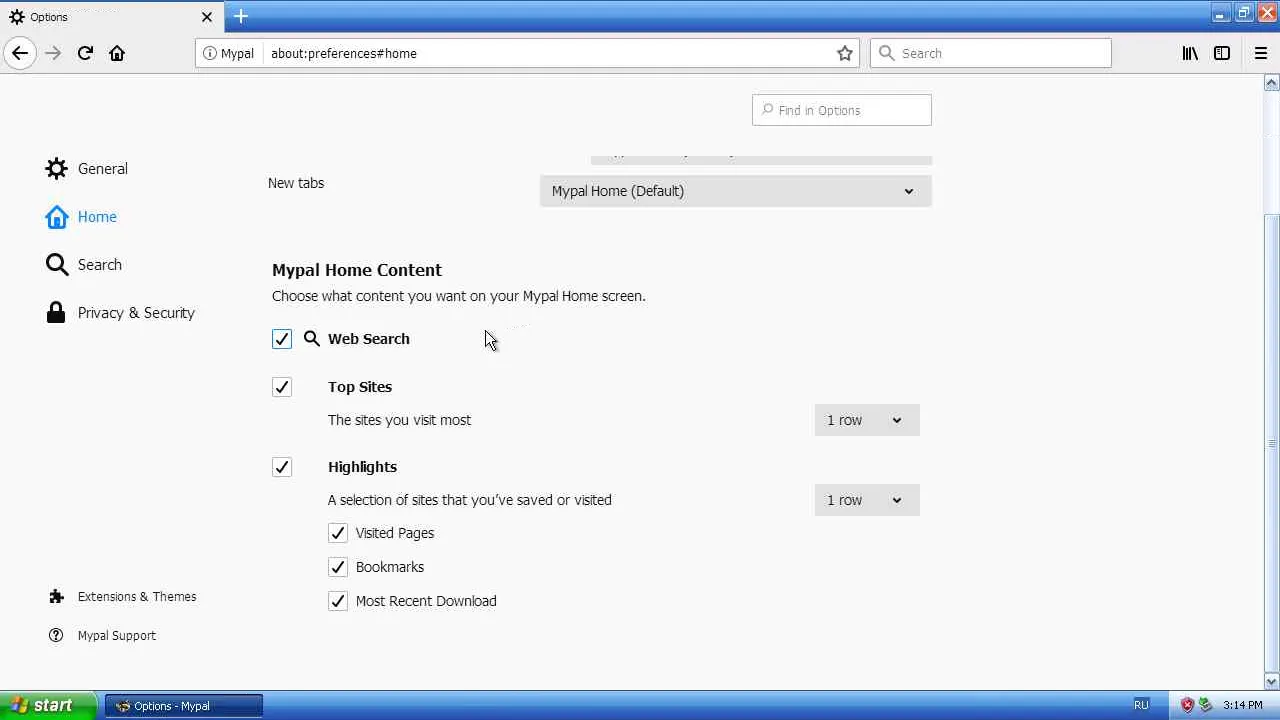Click the Find in Options field
The image size is (1280, 720).
click(842, 110)
